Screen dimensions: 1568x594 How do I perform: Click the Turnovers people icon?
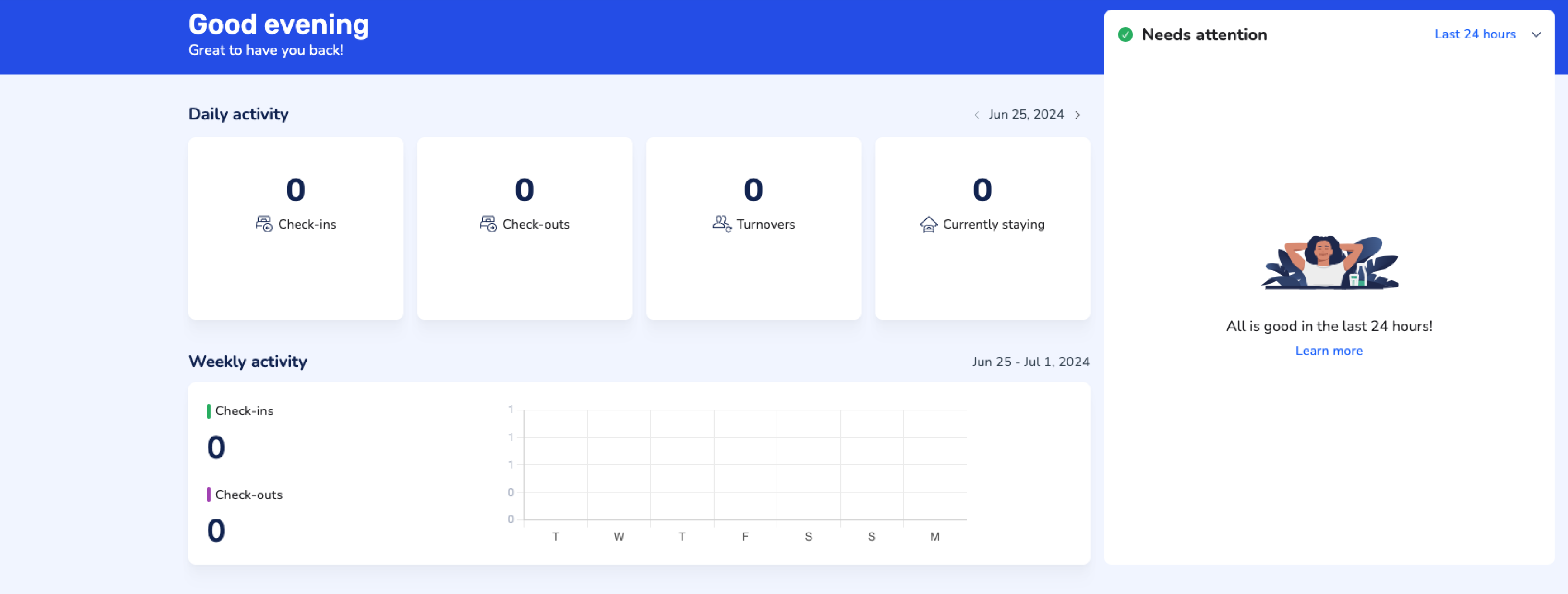pos(721,223)
